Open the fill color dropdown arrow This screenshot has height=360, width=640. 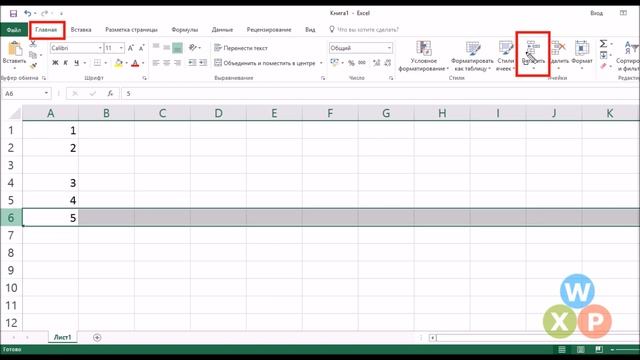coord(127,63)
